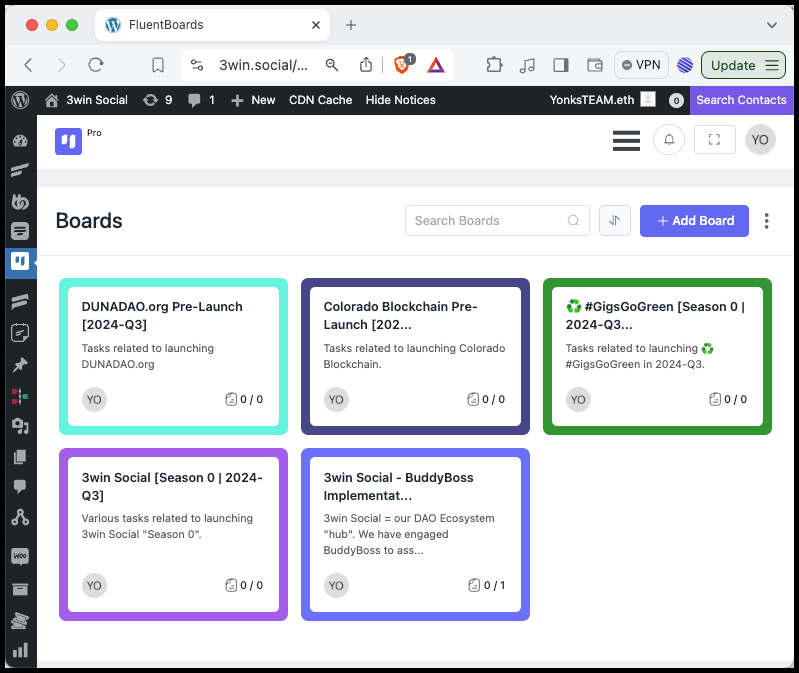Open the pin Posts icon in sidebar
The image size is (799, 673).
coord(20,365)
